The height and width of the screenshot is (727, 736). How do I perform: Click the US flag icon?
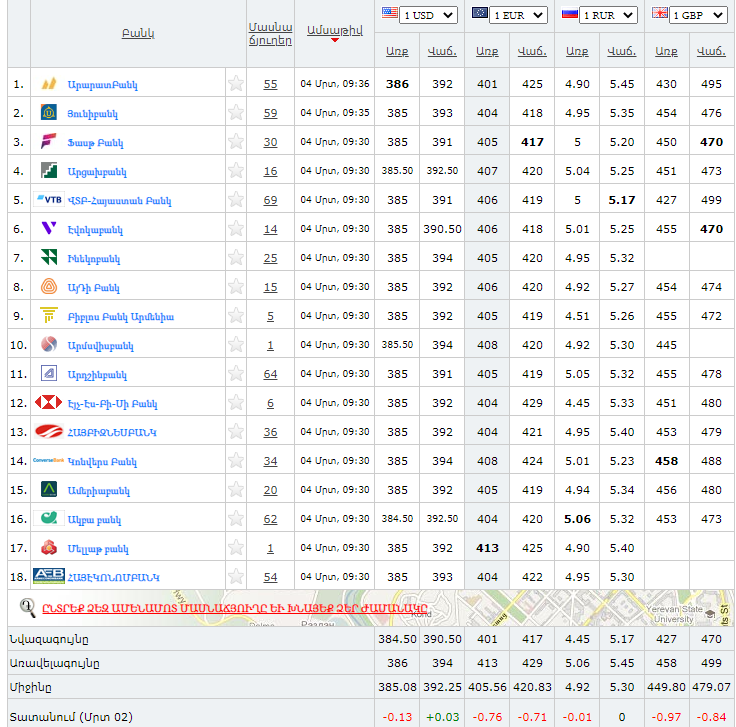[390, 13]
